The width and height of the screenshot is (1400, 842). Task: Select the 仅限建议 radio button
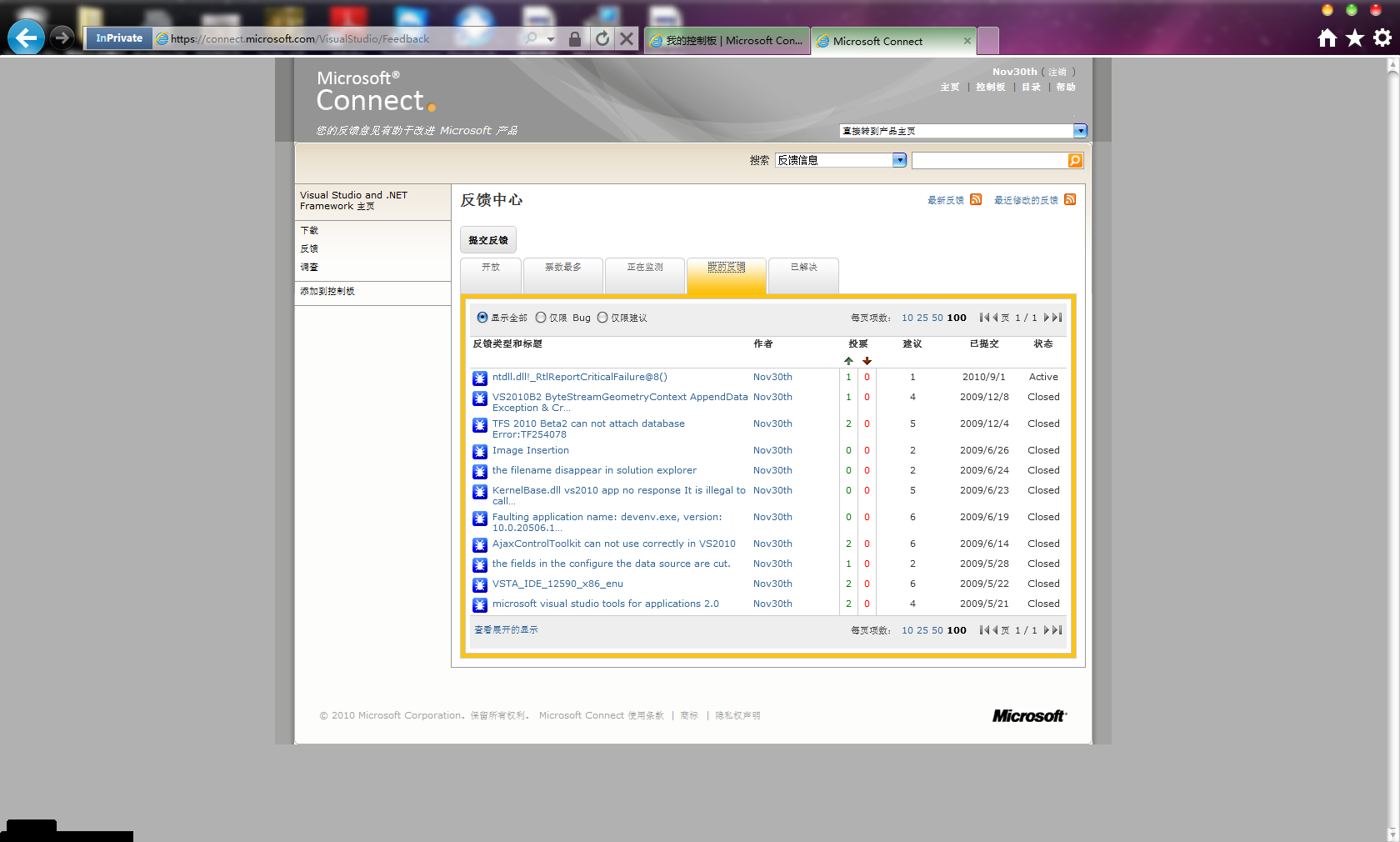tap(602, 318)
